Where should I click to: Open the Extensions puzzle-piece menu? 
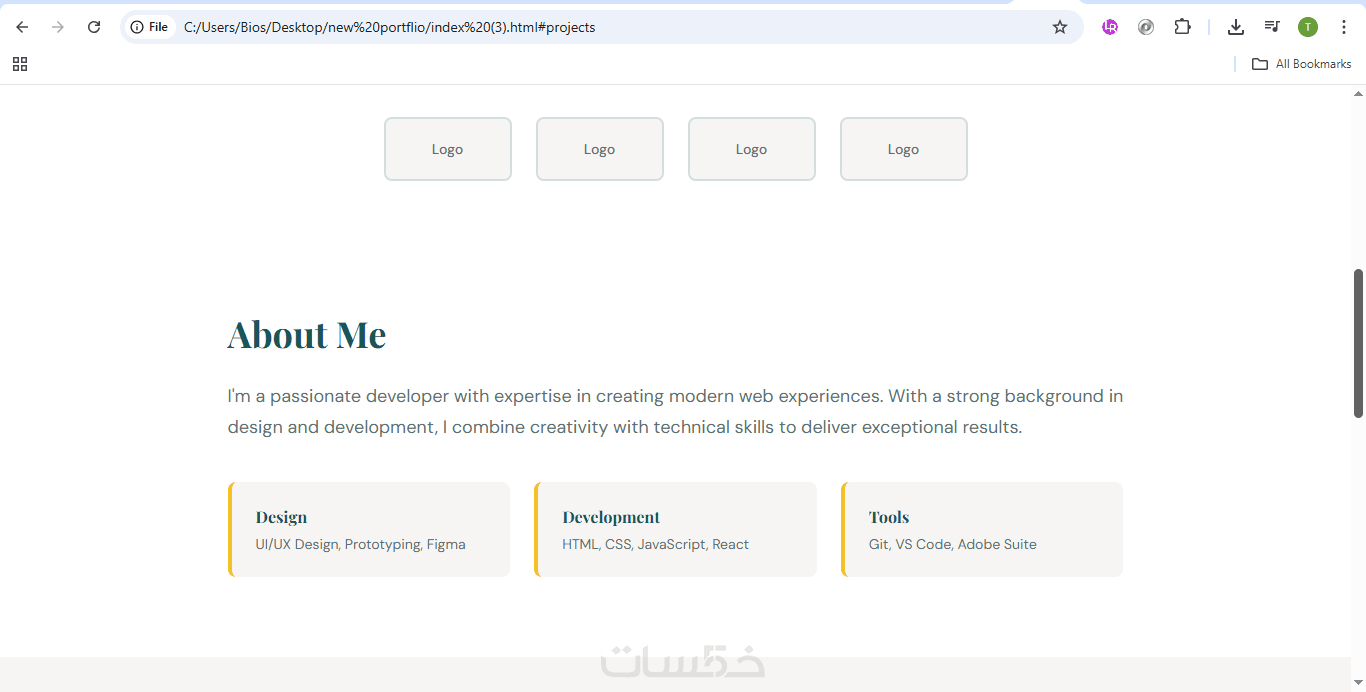pyautogui.click(x=1182, y=27)
